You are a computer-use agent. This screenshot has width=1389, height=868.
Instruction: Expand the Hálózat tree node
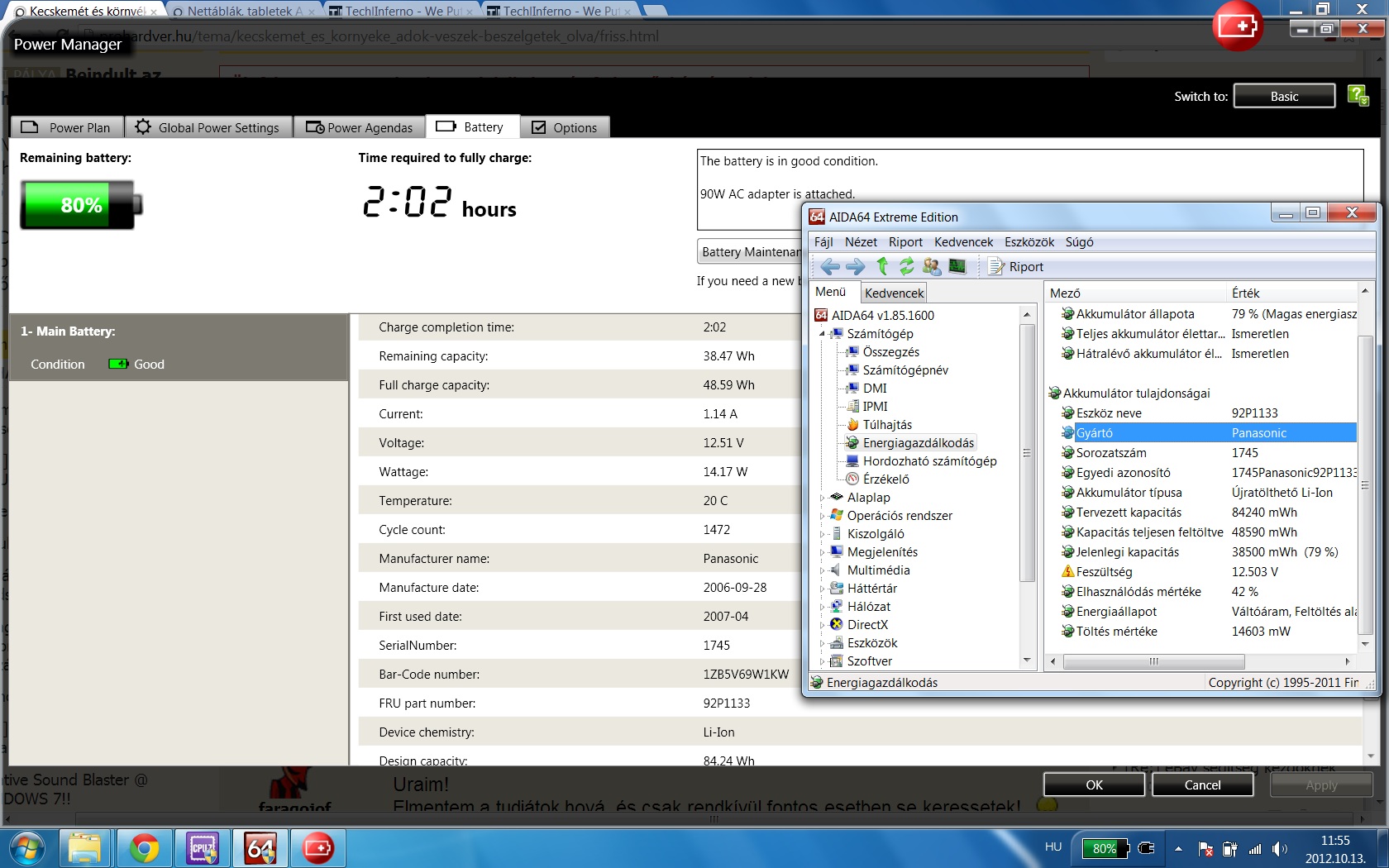click(x=823, y=607)
